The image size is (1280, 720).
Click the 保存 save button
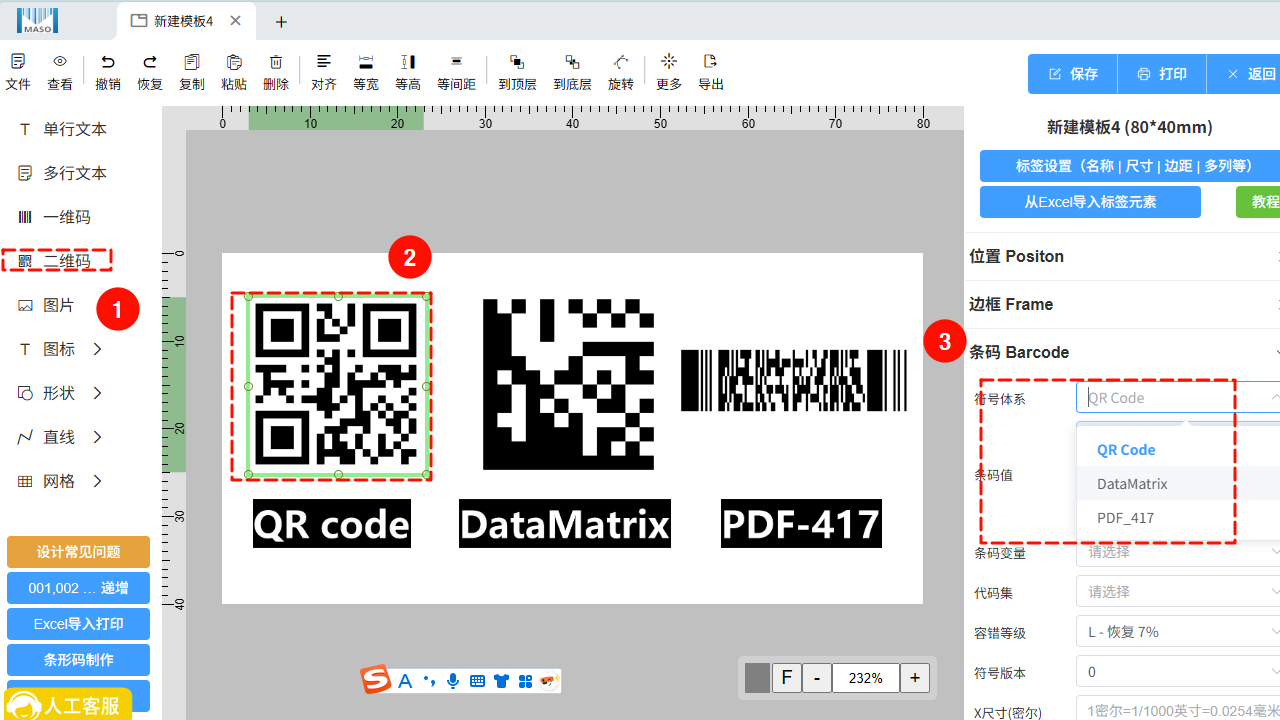click(1073, 74)
